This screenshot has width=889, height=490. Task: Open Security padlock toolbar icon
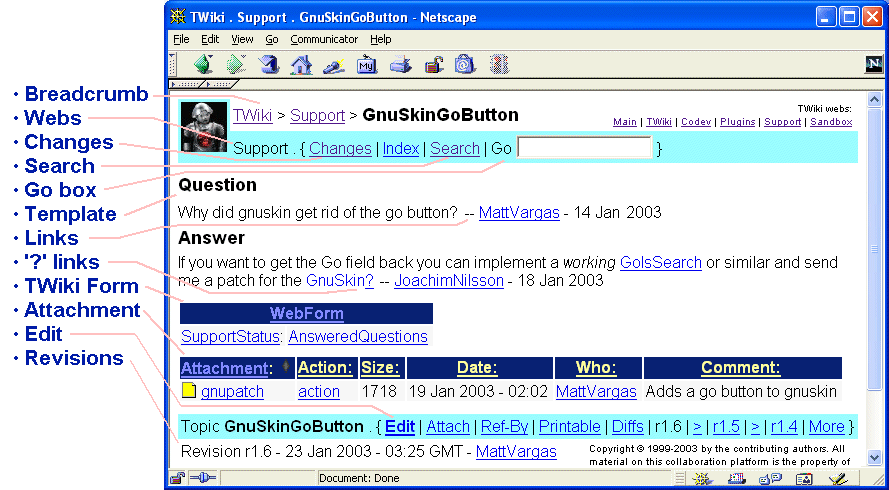click(x=433, y=65)
